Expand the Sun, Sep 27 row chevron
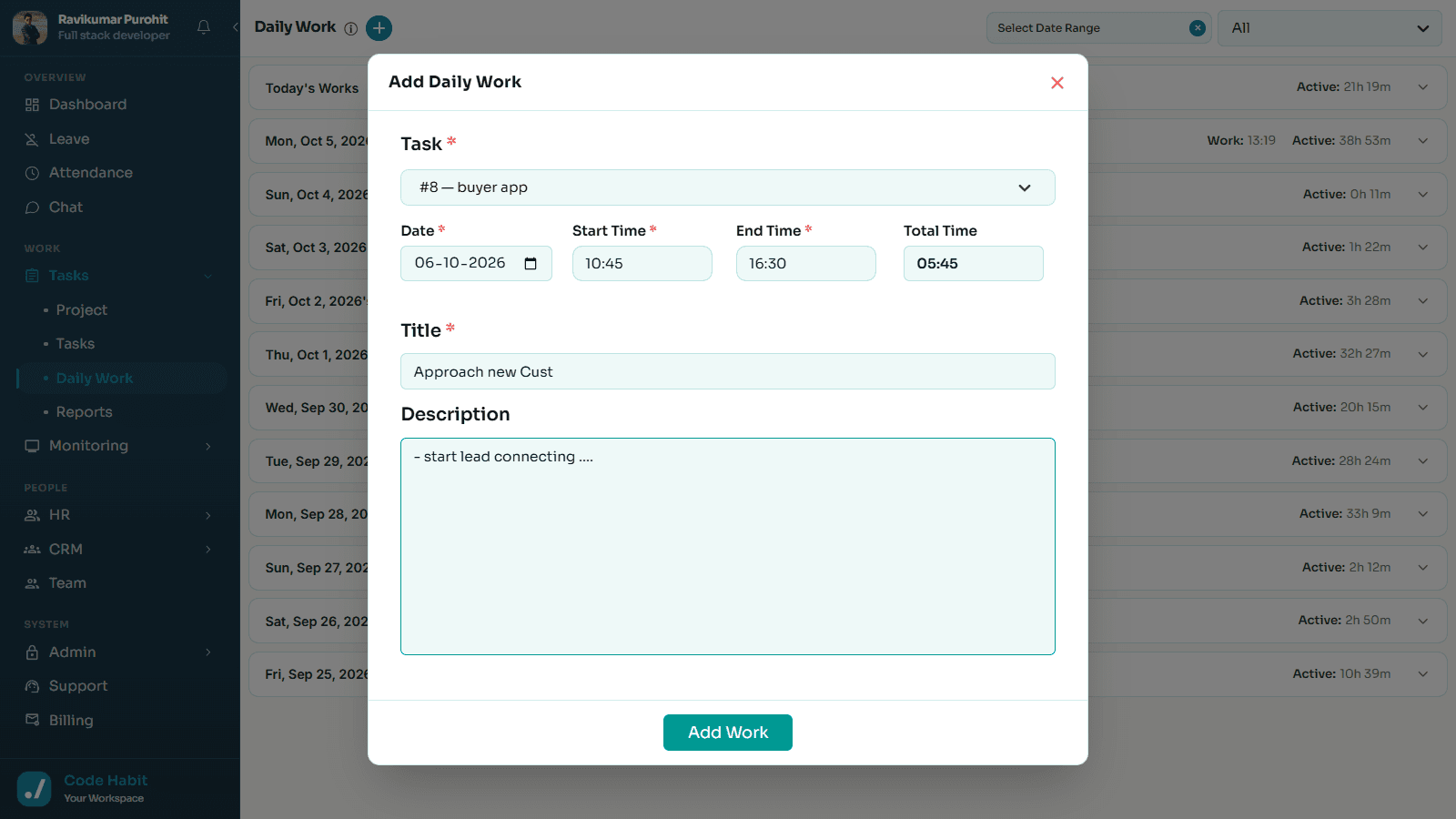The height and width of the screenshot is (819, 1456). [x=1423, y=568]
